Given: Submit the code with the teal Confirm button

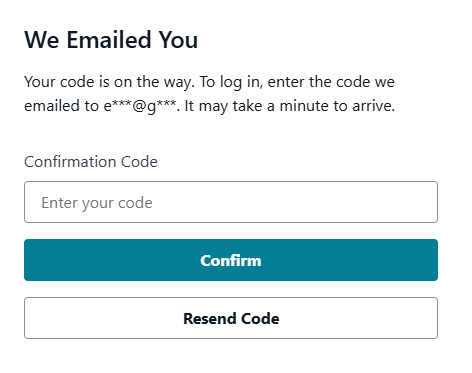Looking at the screenshot, I should click(x=231, y=260).
